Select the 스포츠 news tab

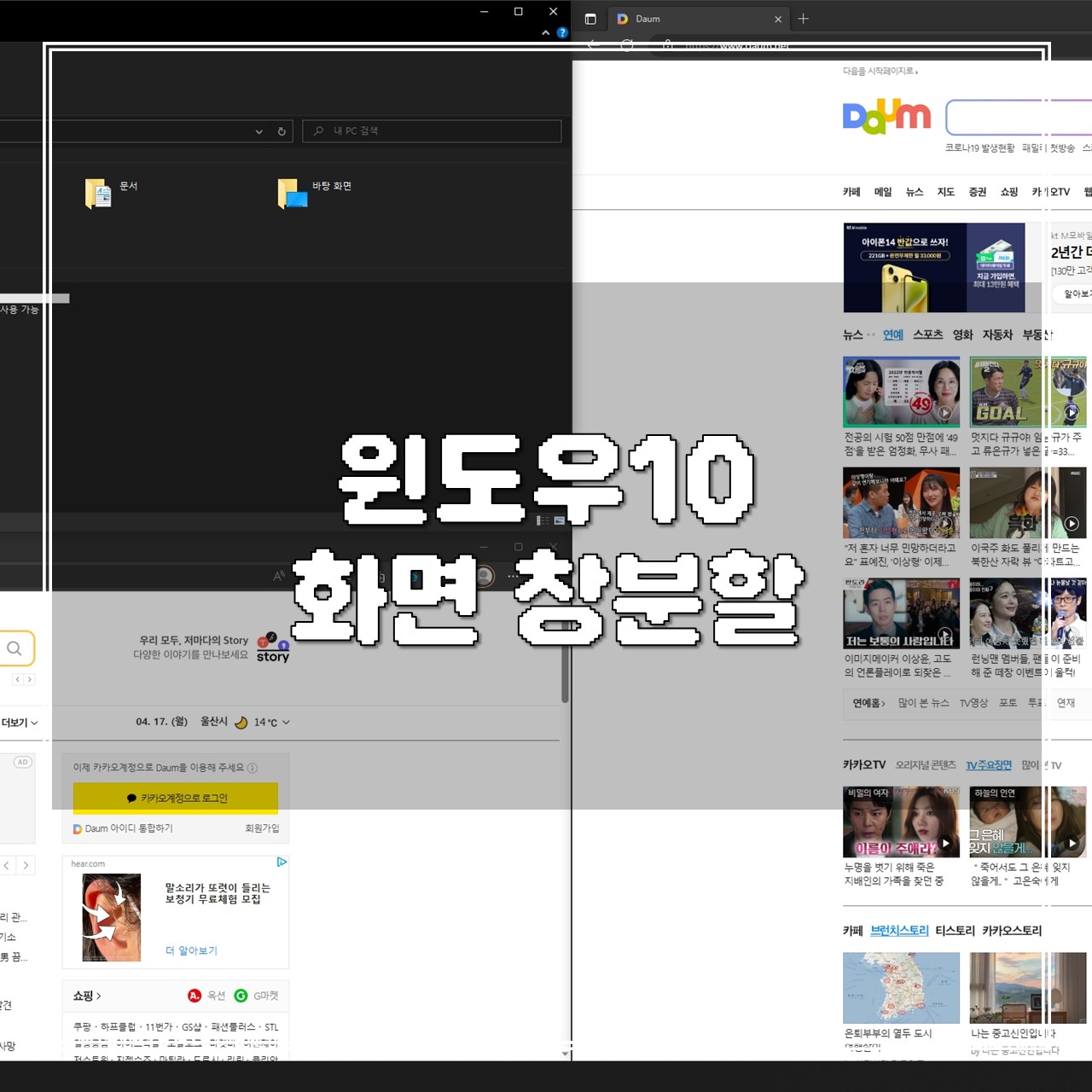pyautogui.click(x=928, y=334)
